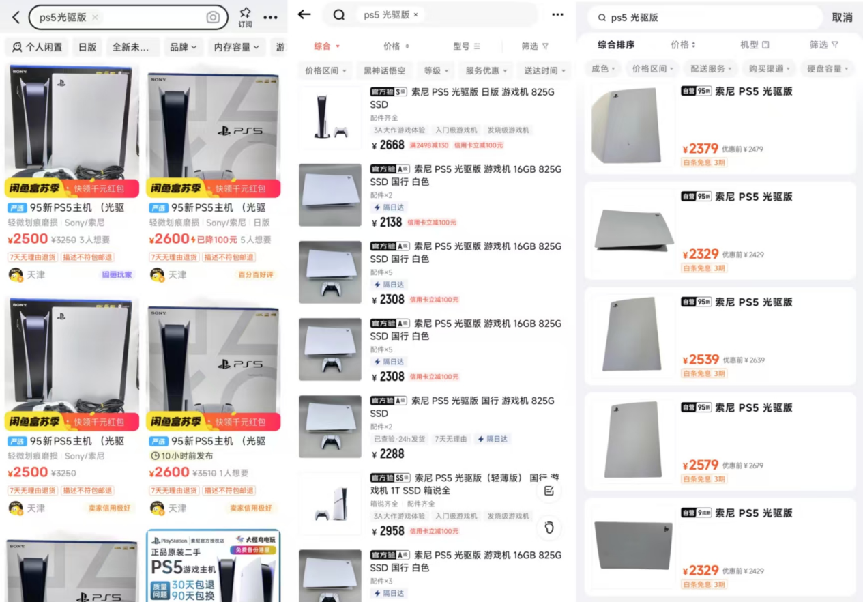Screen dimensions: 863x602
Task: Open seller avatar under ¥2500 listing with 3人想要
Action: tap(16, 275)
